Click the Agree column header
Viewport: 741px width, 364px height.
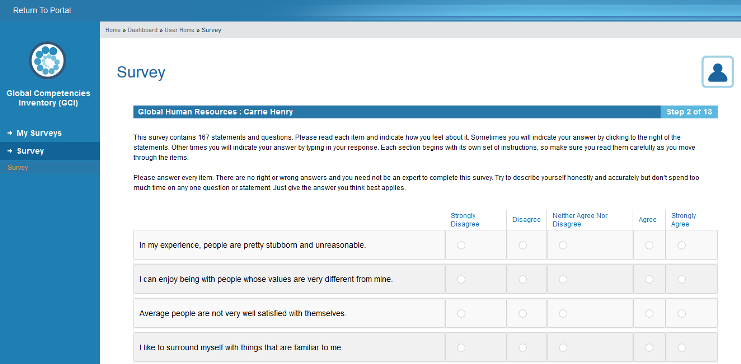coord(647,220)
